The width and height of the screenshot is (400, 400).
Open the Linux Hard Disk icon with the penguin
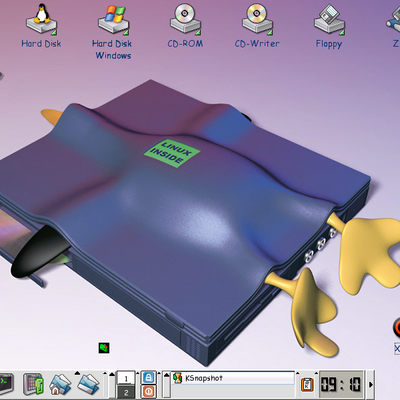(41, 19)
